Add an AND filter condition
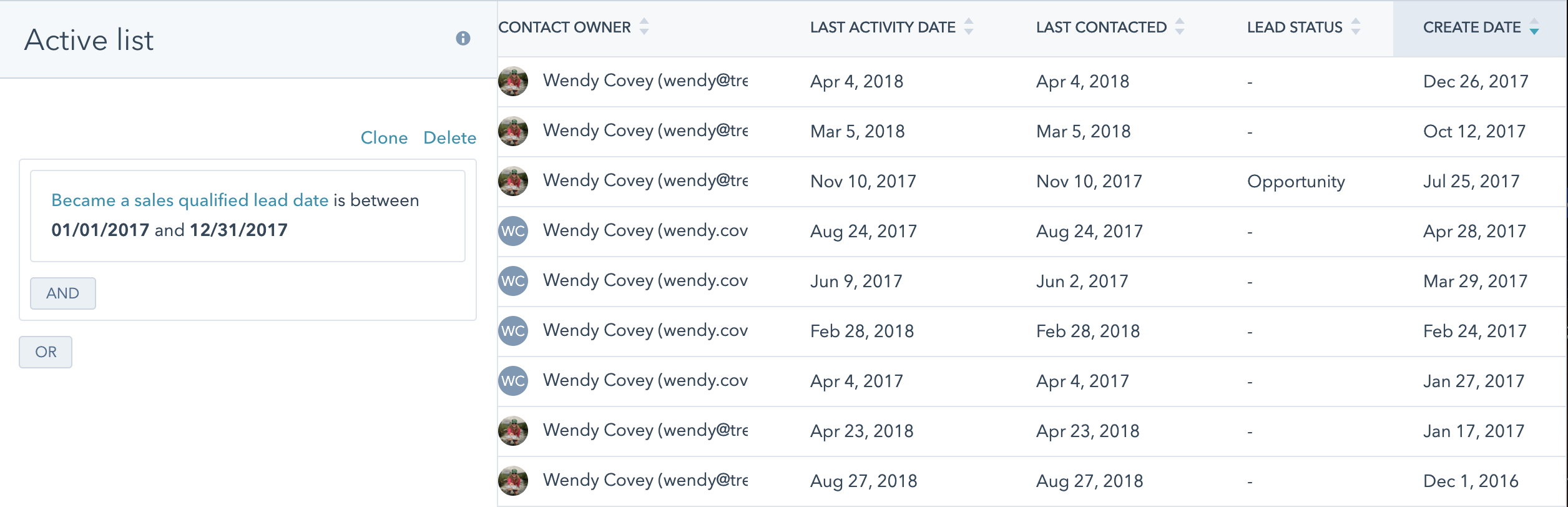 63,293
